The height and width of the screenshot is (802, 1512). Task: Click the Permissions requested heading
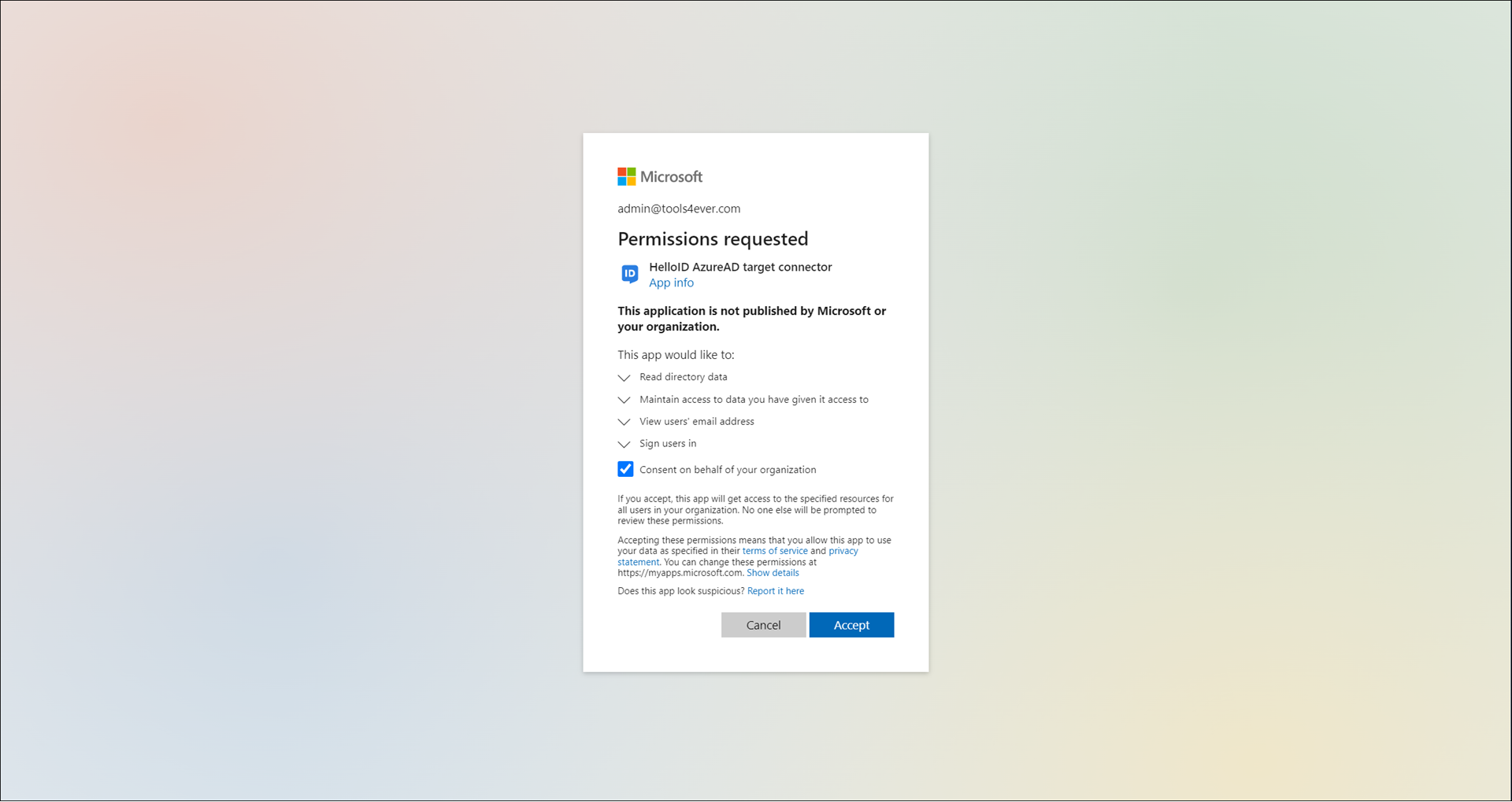coord(713,238)
